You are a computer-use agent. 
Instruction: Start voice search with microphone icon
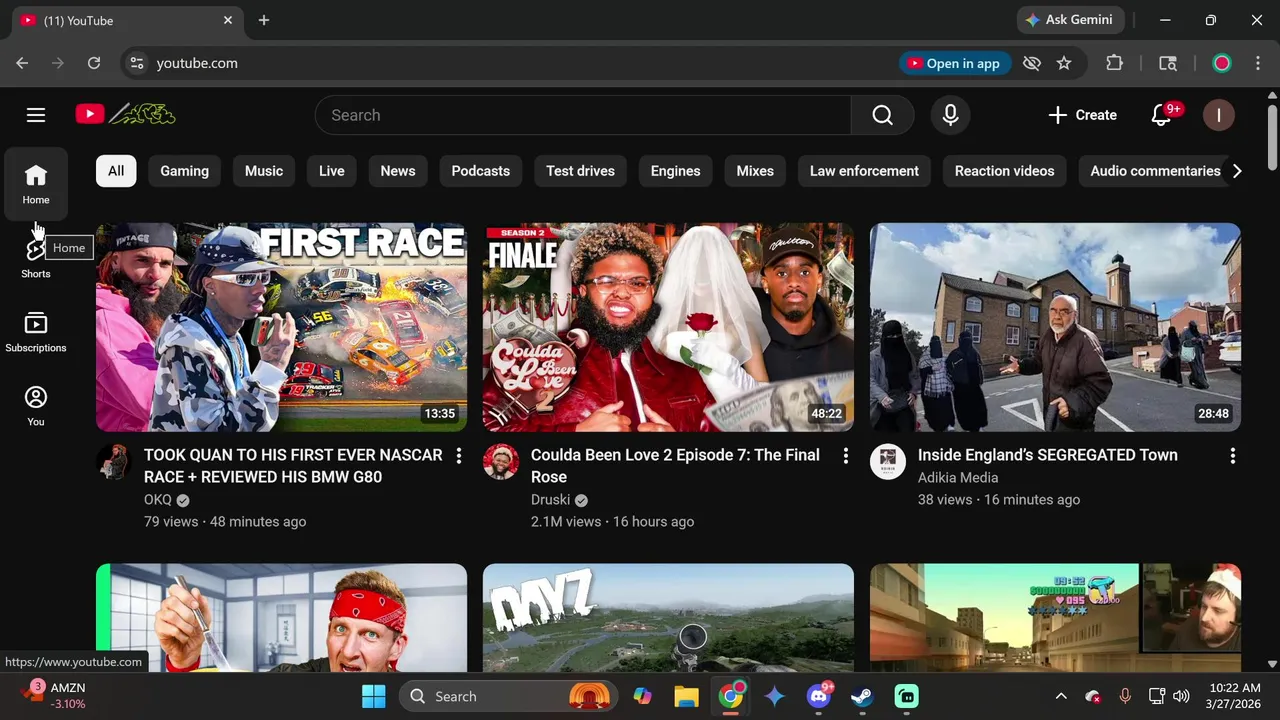pos(950,115)
